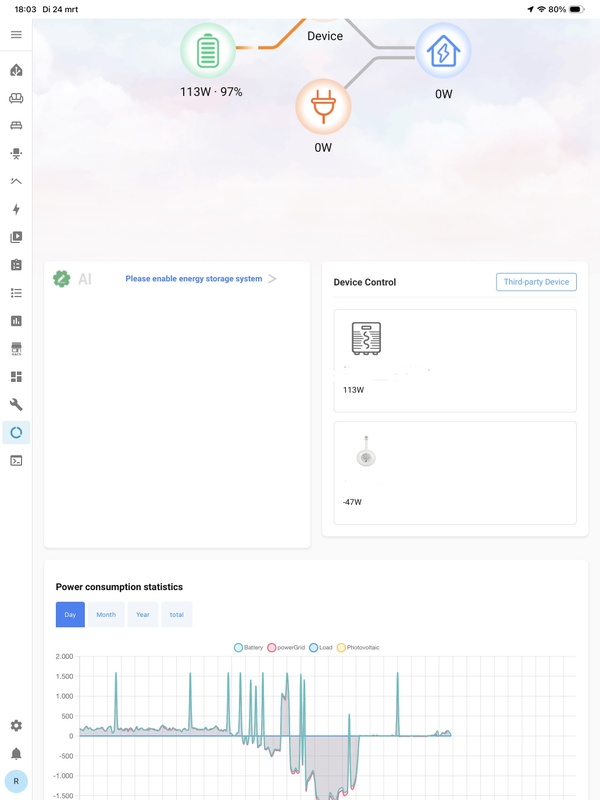
Task: Switch statistics to Day view
Action: coord(70,614)
